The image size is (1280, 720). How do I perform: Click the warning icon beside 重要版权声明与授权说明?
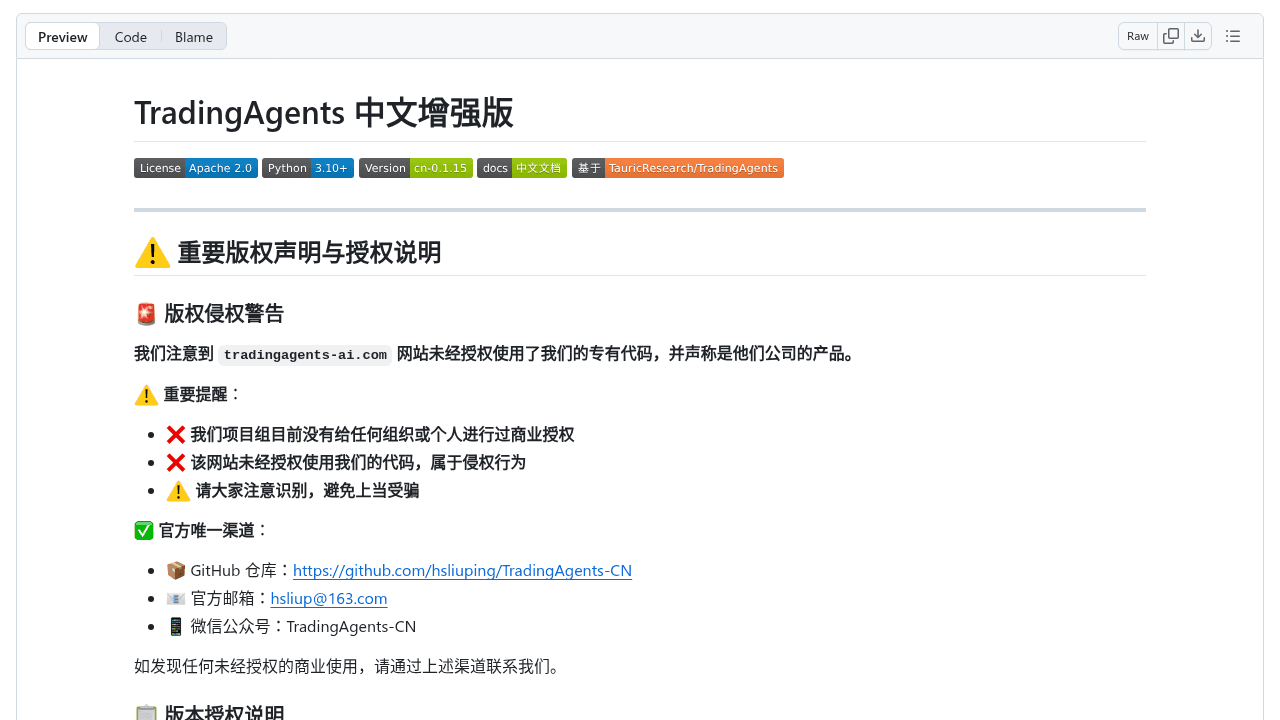pos(152,252)
